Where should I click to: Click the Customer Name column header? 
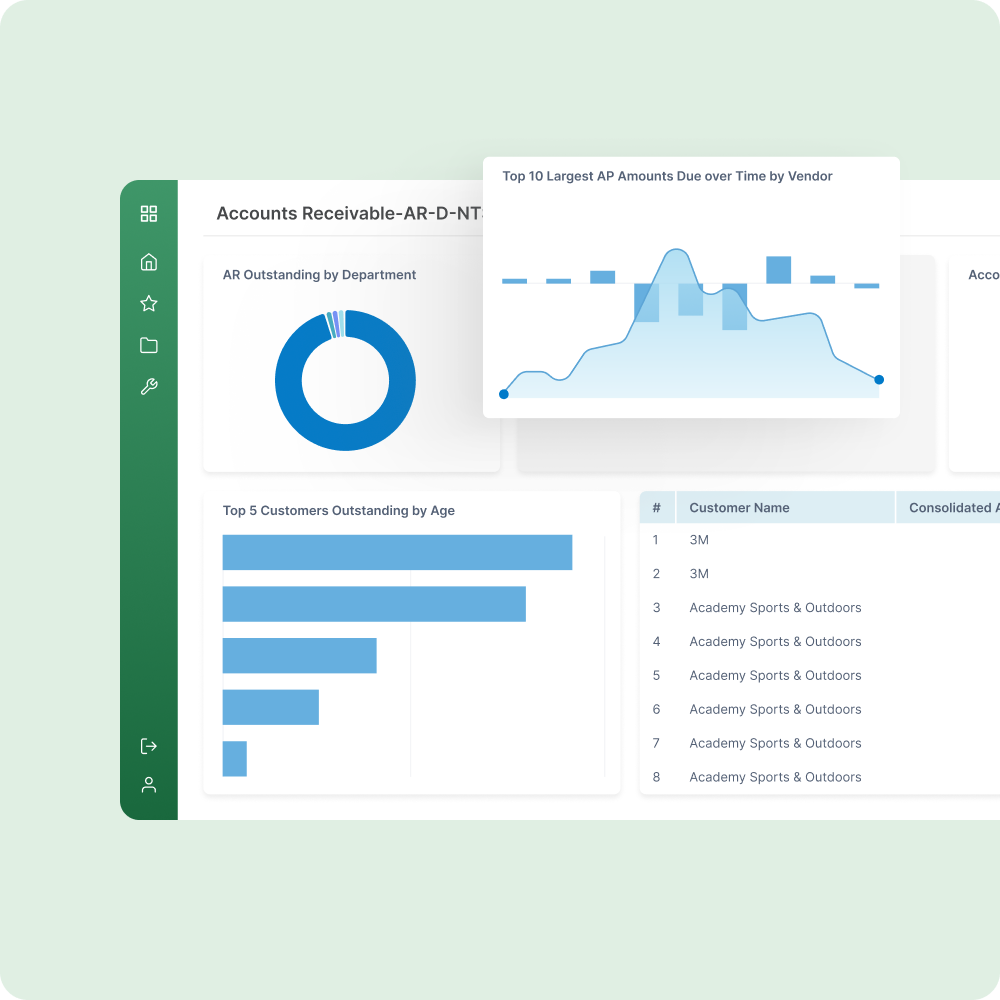pyautogui.click(x=739, y=508)
